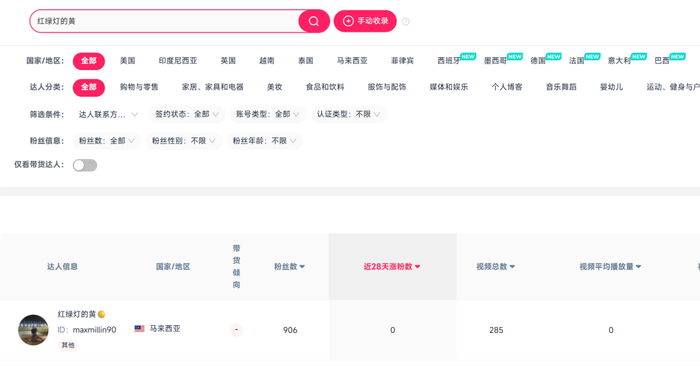Open 粉丝数 filter dropdown
The height and width of the screenshot is (379, 700).
pos(107,141)
